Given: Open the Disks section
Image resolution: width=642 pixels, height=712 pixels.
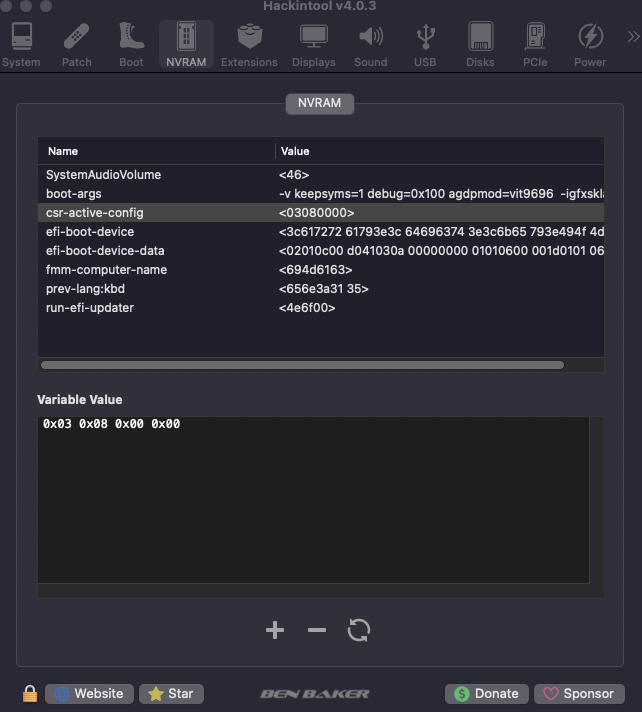Looking at the screenshot, I should click(x=480, y=44).
